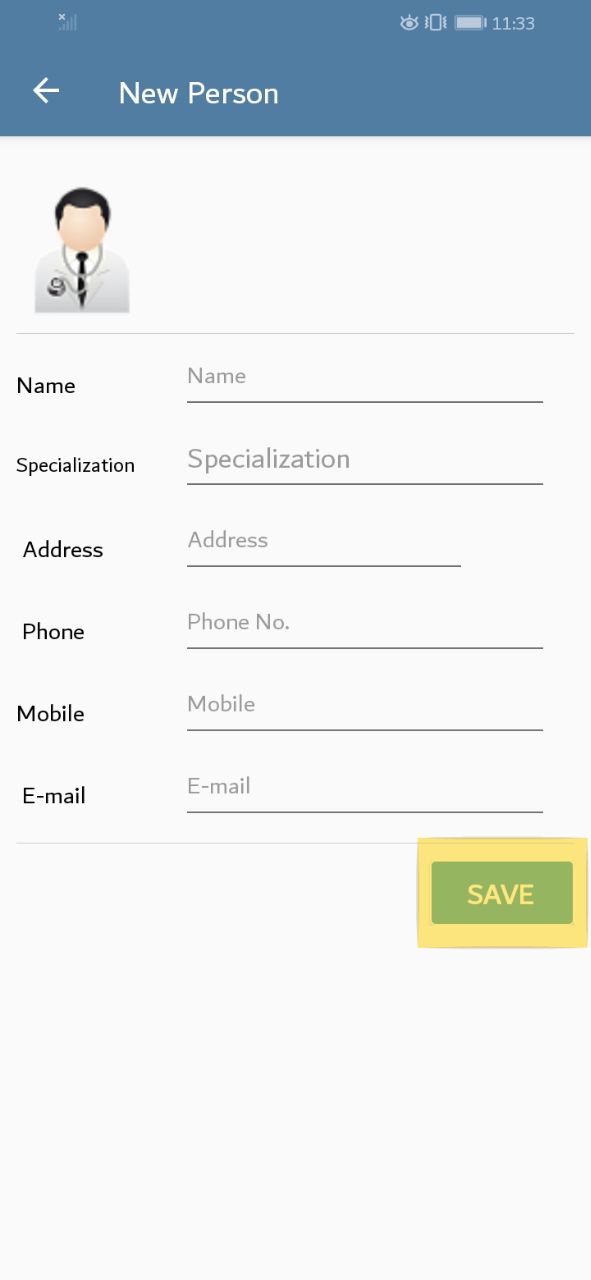The image size is (591, 1280).
Task: Click the E-mail input field
Action: 365,789
